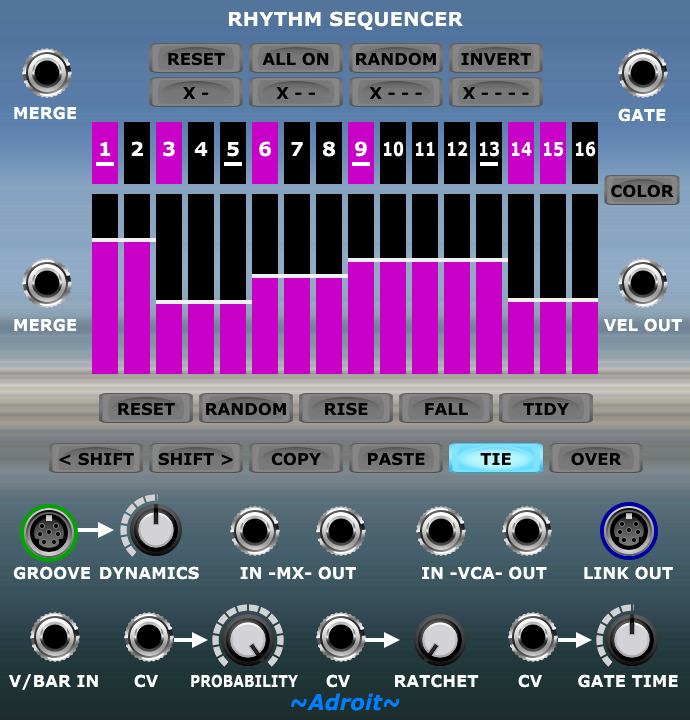Enable step 12
Image resolution: width=690 pixels, height=720 pixels.
click(x=457, y=153)
